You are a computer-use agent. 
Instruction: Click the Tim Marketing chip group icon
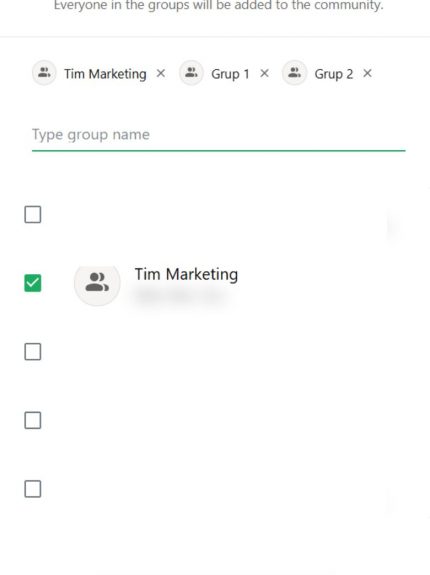click(44, 73)
